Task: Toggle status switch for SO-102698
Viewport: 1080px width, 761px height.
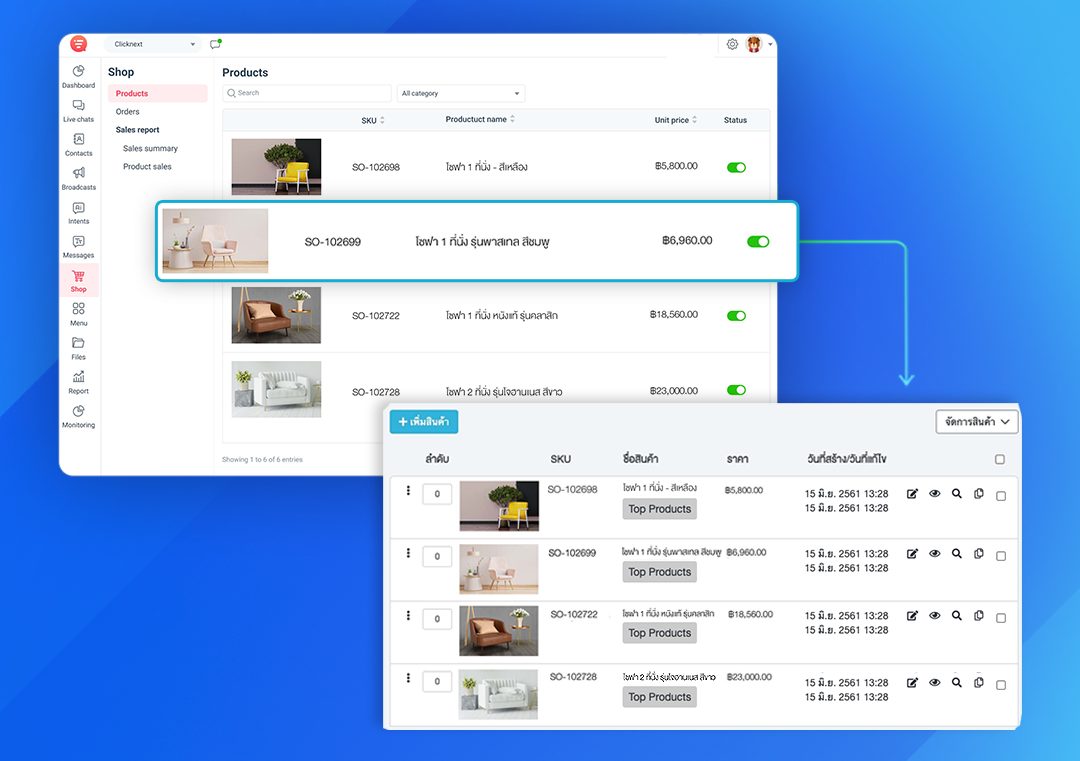Action: coord(736,167)
